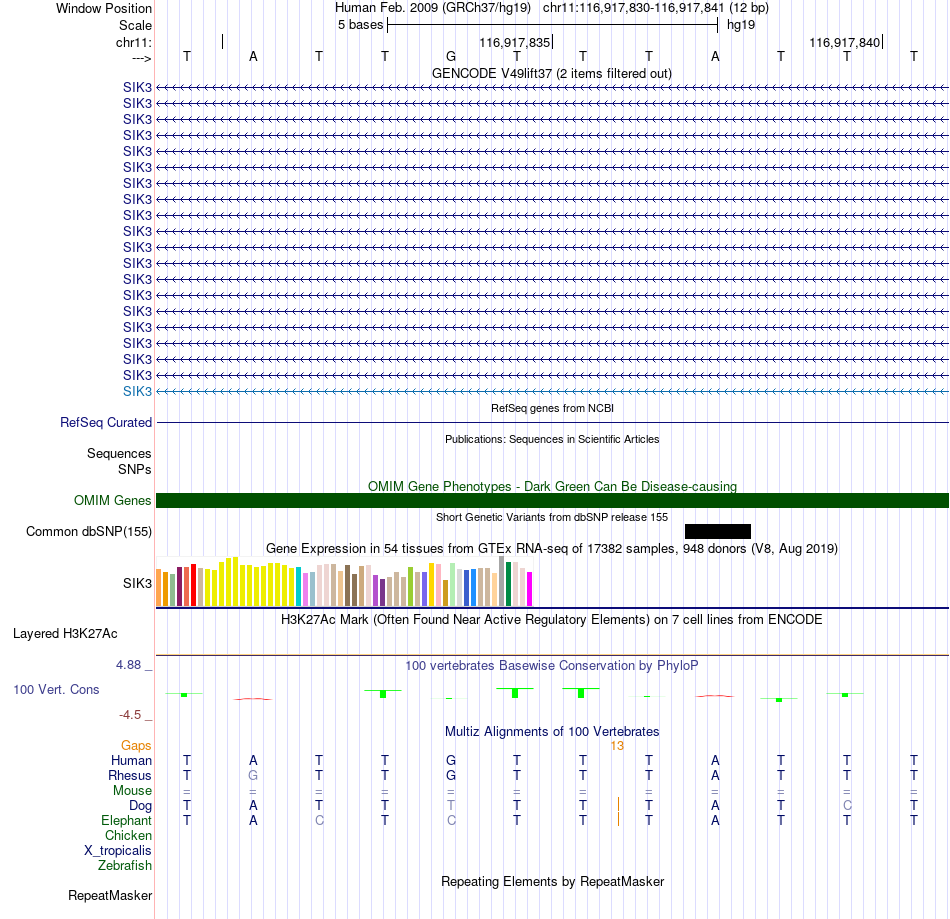Click the PhyloP Basewise Conservation title
The image size is (950, 919).
[552, 665]
